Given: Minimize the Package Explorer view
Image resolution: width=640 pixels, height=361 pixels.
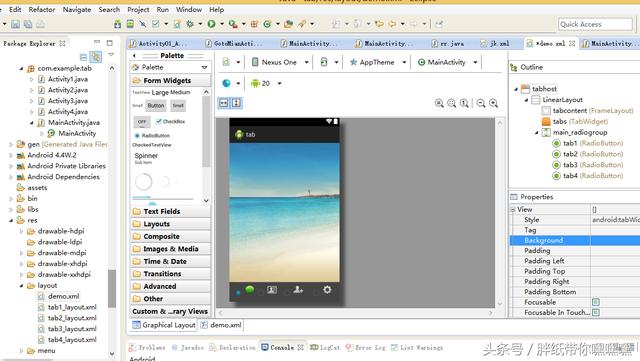Looking at the screenshot, I should pyautogui.click(x=97, y=42).
